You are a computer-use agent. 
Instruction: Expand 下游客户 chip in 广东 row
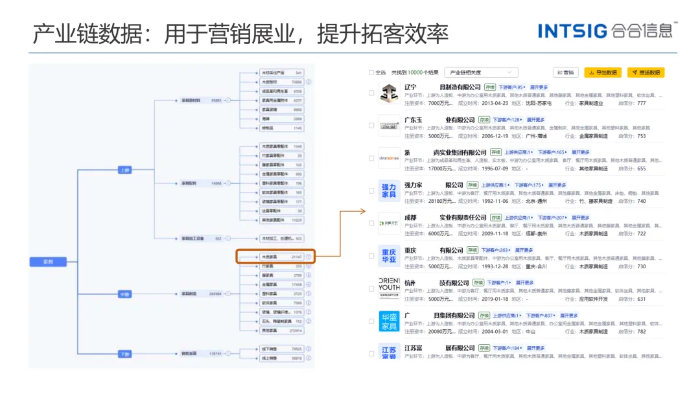[x=507, y=120]
